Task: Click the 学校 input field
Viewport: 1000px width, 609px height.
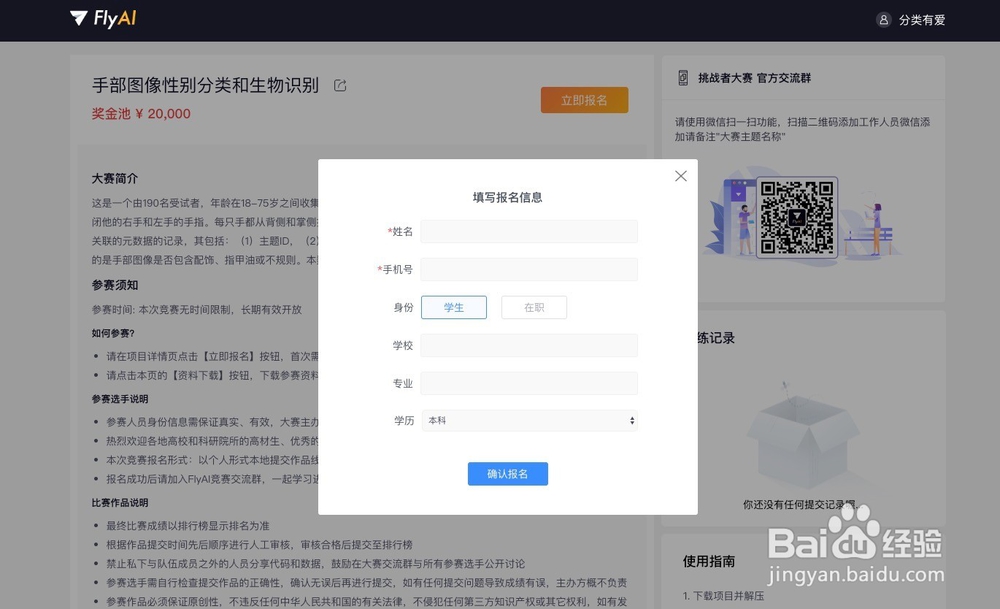Action: 529,345
